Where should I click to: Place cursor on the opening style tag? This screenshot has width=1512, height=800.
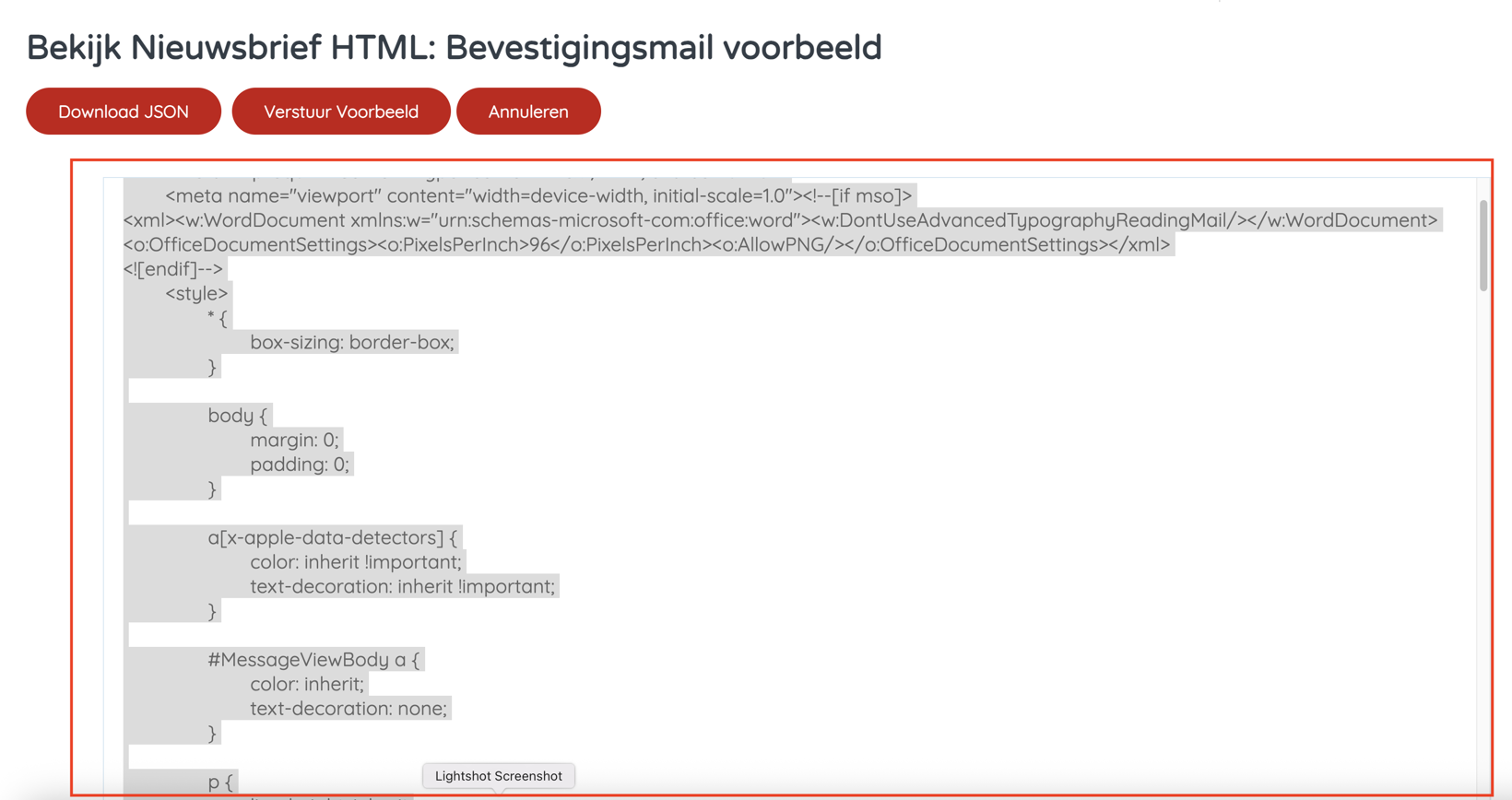(x=196, y=293)
